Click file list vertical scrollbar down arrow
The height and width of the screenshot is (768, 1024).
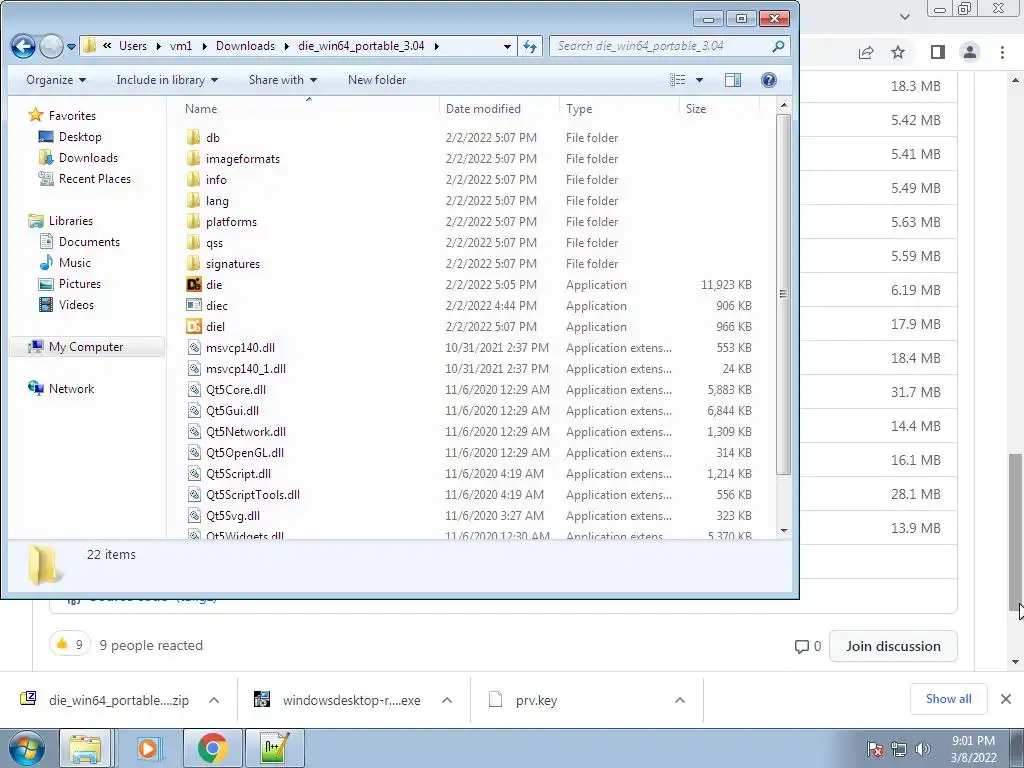(x=784, y=531)
